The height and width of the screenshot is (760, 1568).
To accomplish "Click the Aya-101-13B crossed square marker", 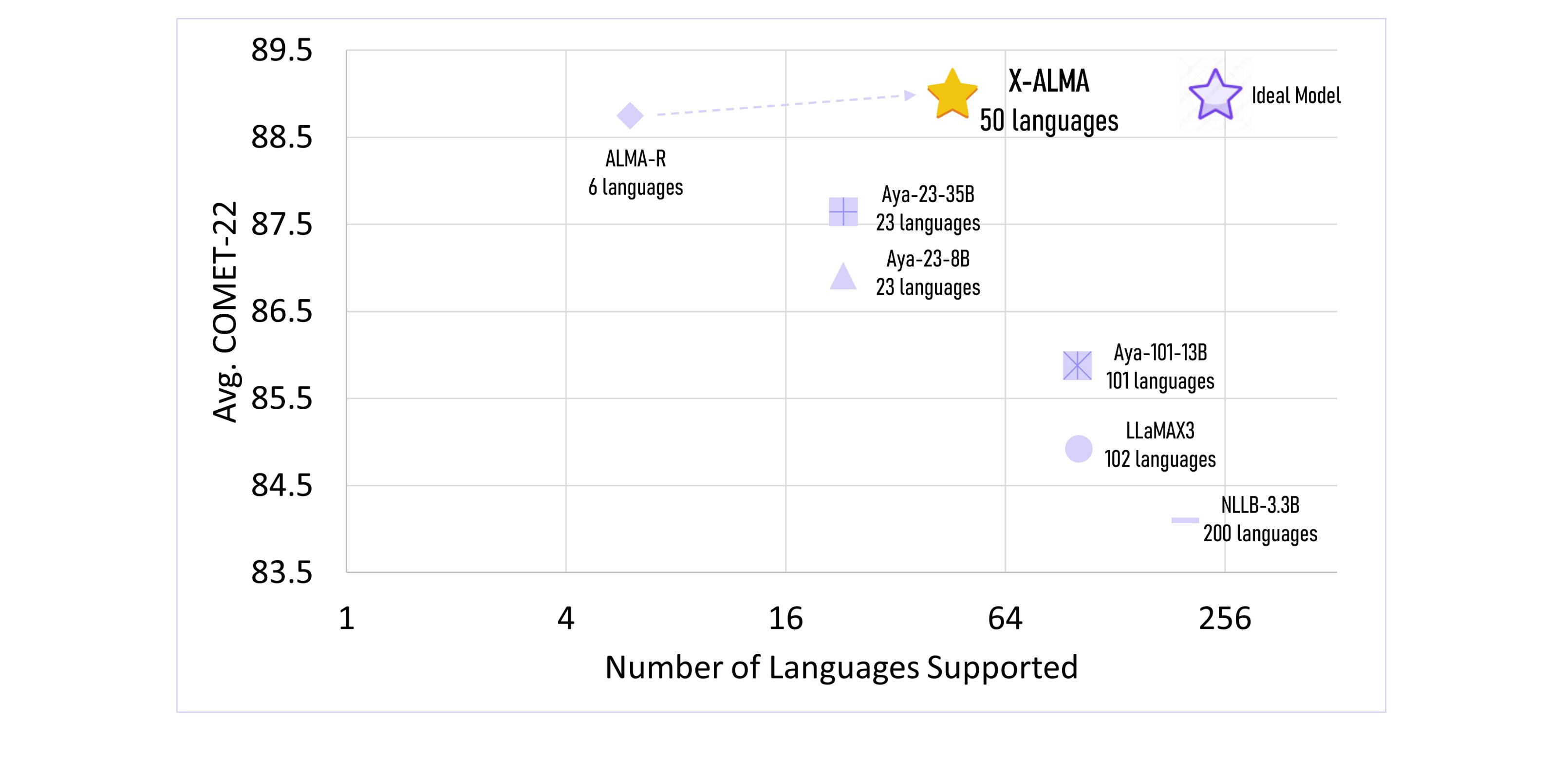I will tap(1077, 365).
